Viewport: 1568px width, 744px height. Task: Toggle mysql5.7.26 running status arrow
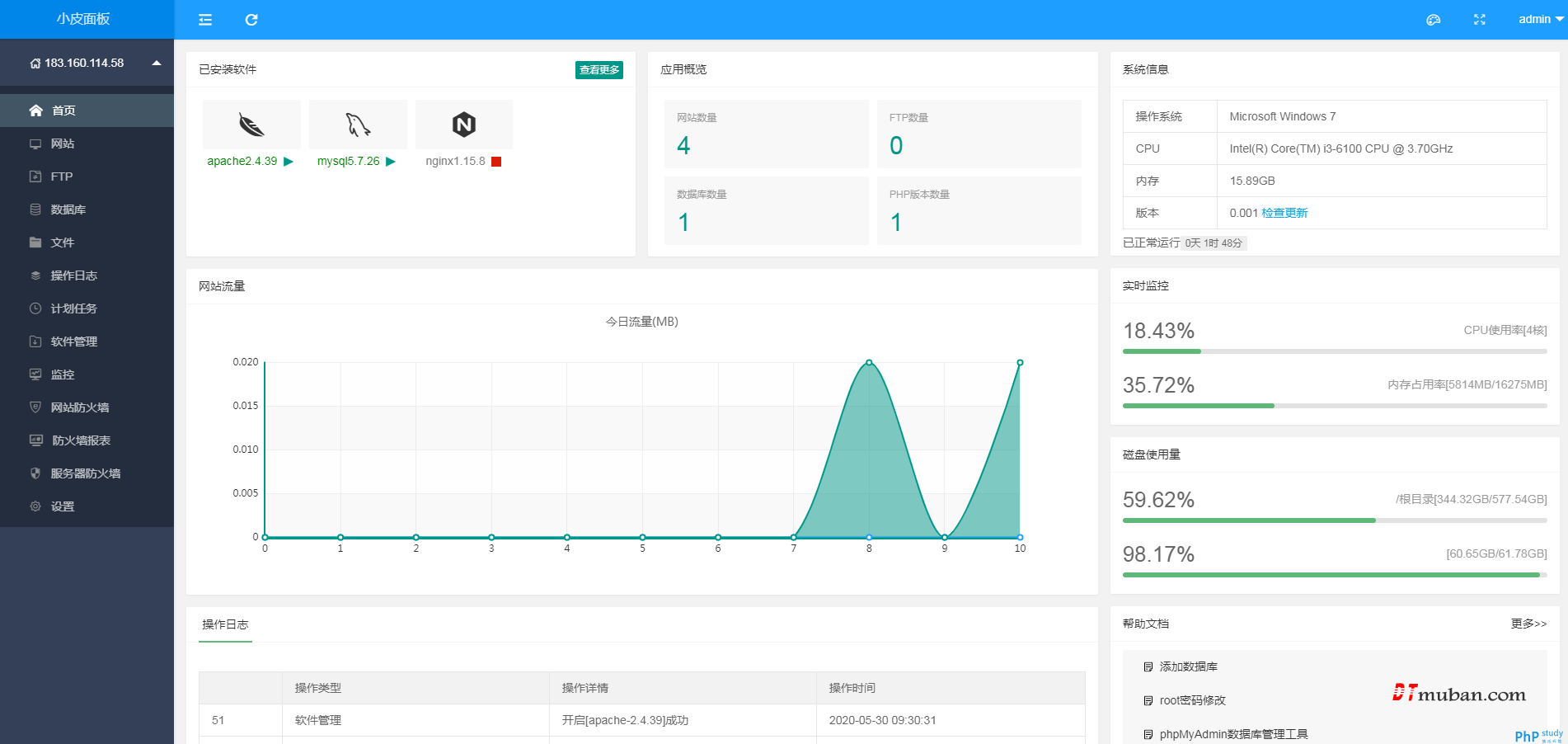391,162
